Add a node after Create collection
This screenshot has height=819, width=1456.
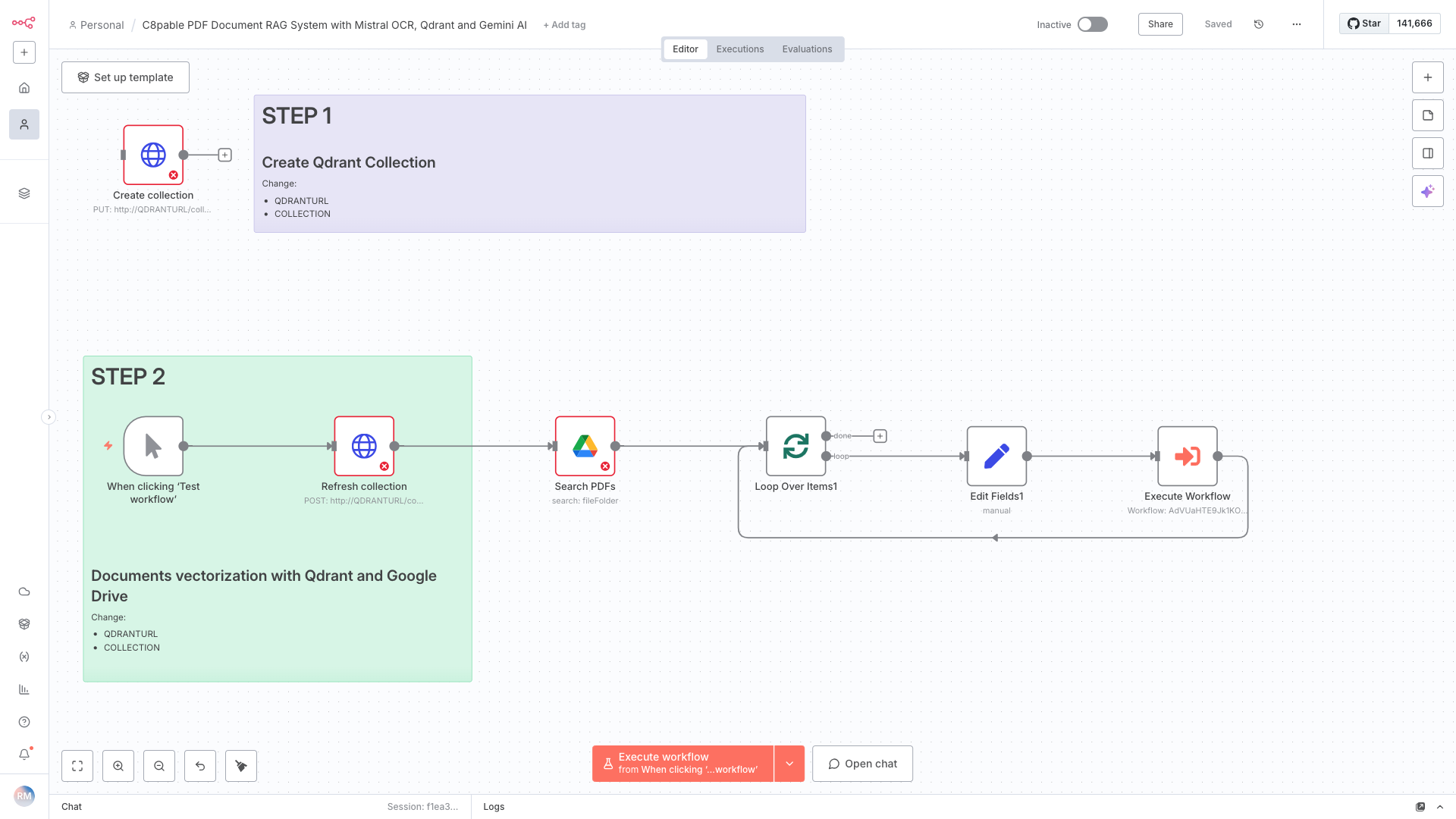225,155
